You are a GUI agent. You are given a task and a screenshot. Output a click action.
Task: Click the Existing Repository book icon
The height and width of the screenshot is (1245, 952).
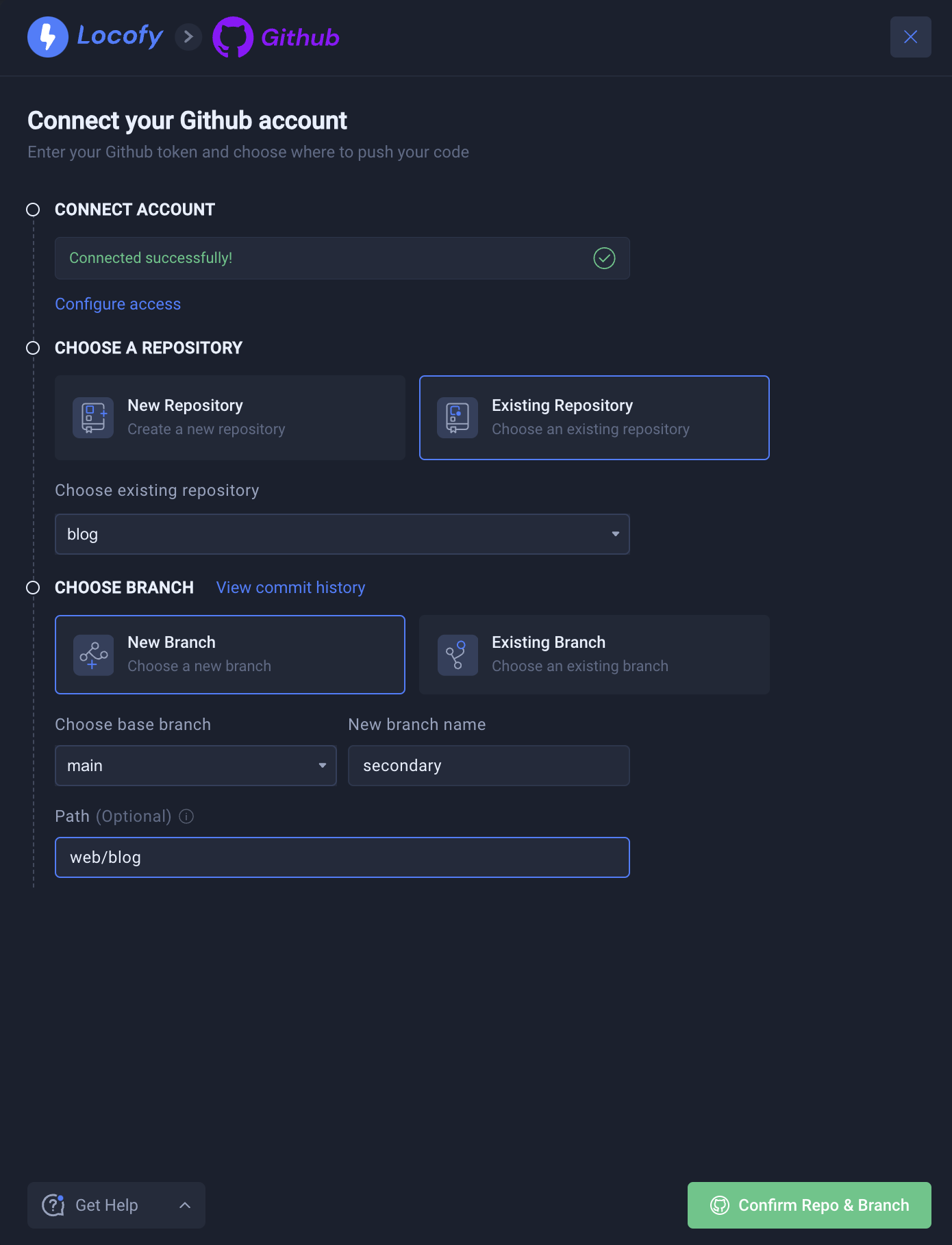pyautogui.click(x=458, y=418)
